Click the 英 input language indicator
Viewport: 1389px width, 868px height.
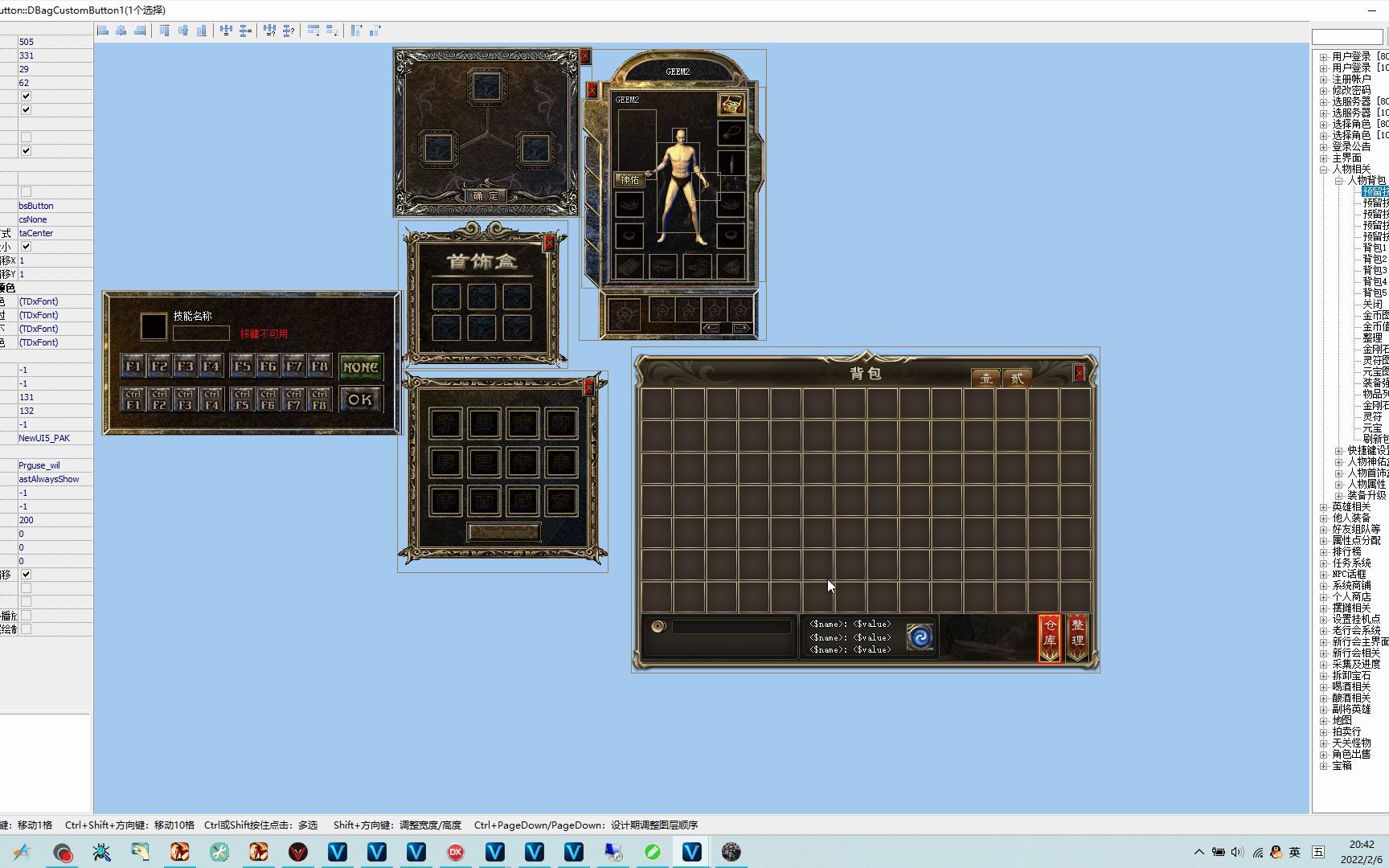(1295, 852)
